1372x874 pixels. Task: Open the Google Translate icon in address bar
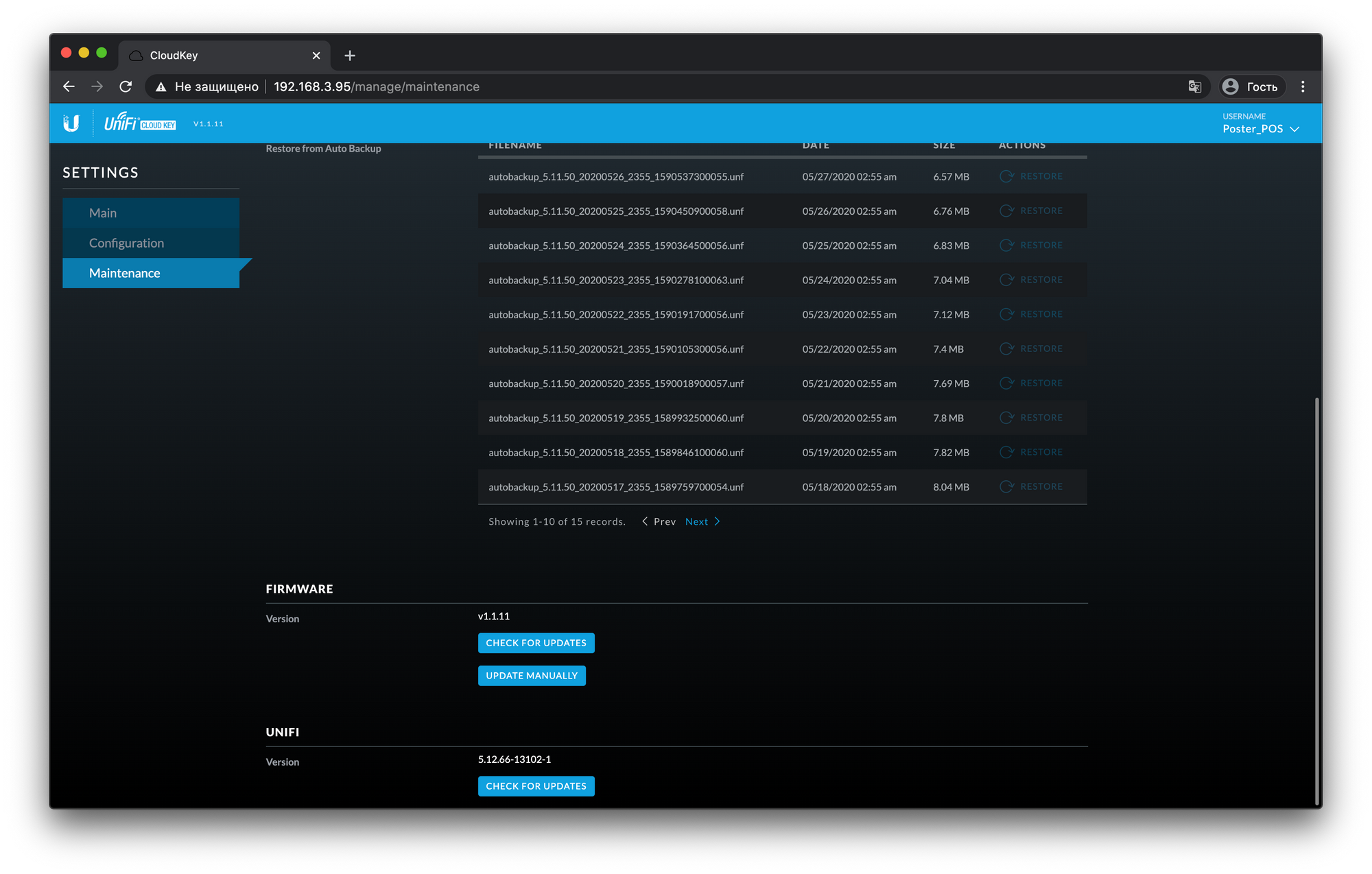(1194, 86)
